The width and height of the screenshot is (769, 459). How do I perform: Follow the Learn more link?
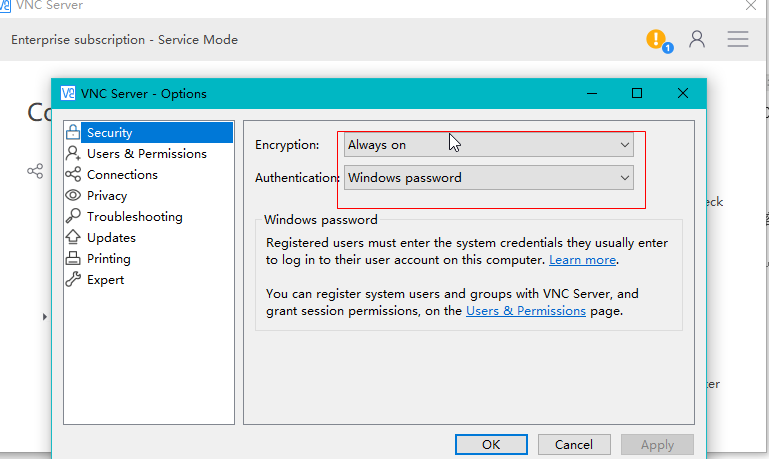click(582, 260)
